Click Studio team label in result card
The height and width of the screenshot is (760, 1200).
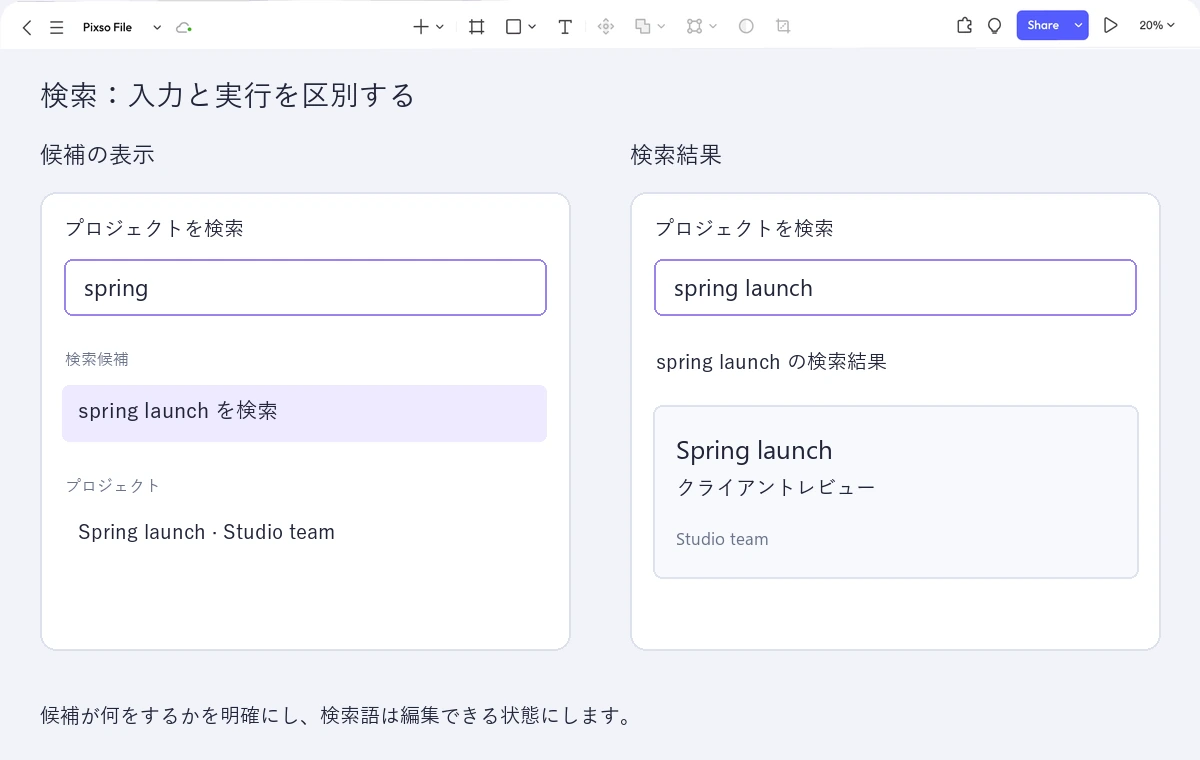[722, 539]
